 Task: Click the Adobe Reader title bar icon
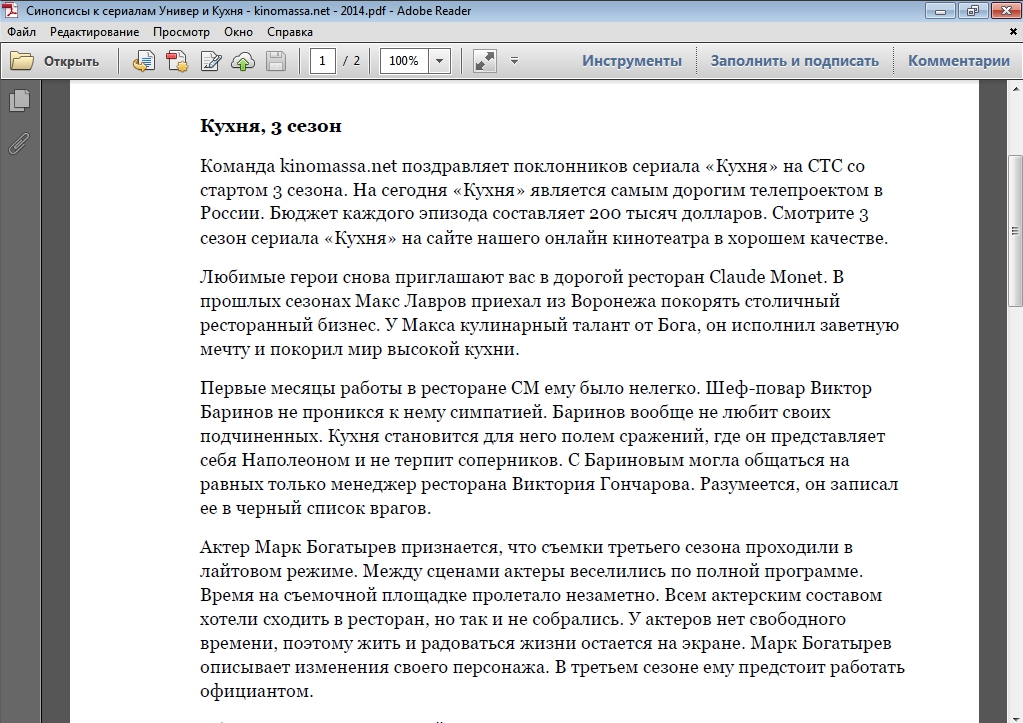(x=11, y=10)
